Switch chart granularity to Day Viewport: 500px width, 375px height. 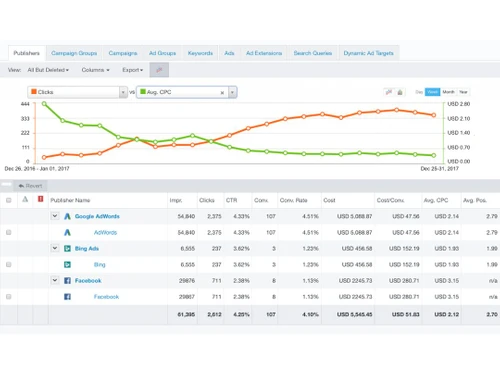click(419, 92)
